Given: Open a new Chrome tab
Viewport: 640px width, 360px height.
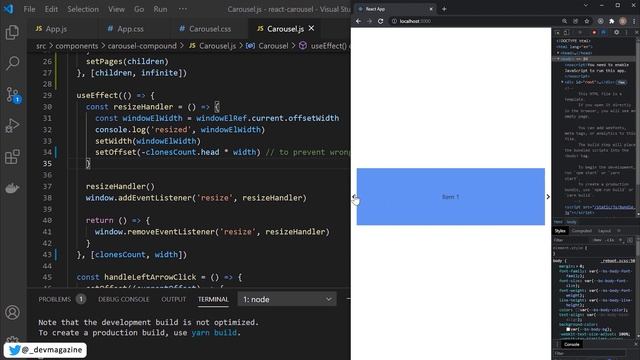Looking at the screenshot, I should click(444, 9).
